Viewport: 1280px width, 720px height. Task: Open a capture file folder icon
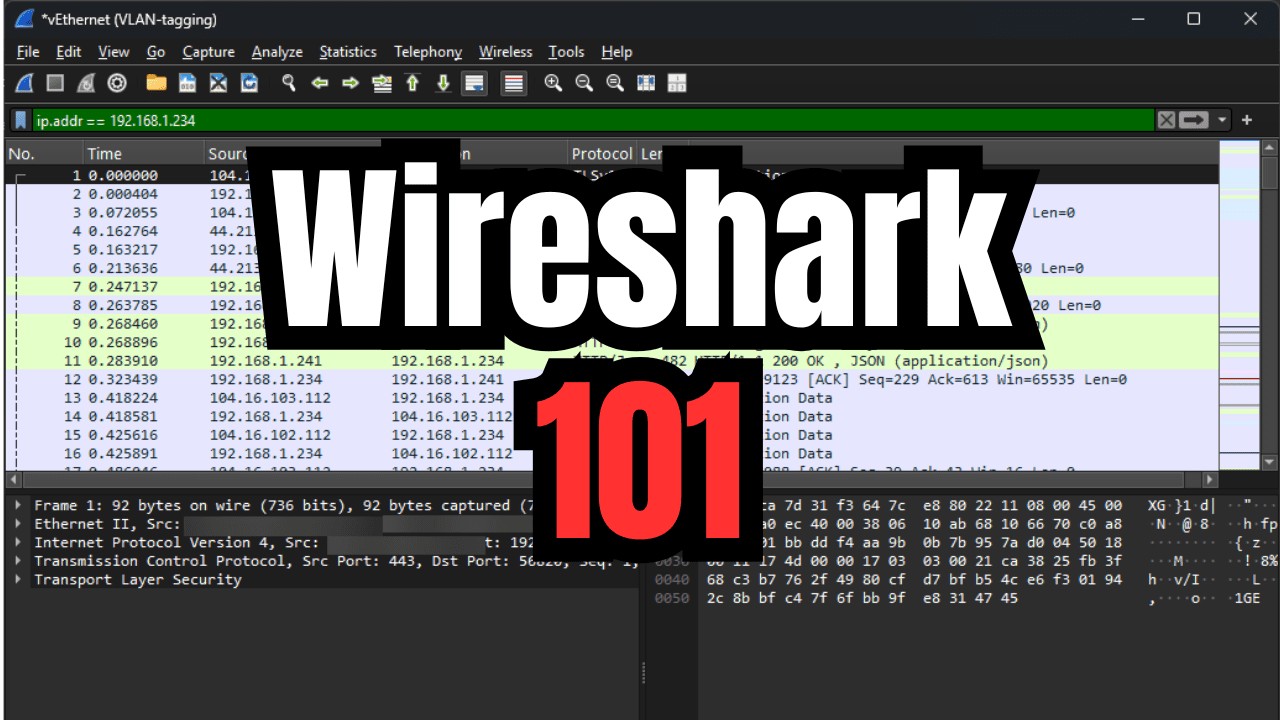tap(156, 83)
